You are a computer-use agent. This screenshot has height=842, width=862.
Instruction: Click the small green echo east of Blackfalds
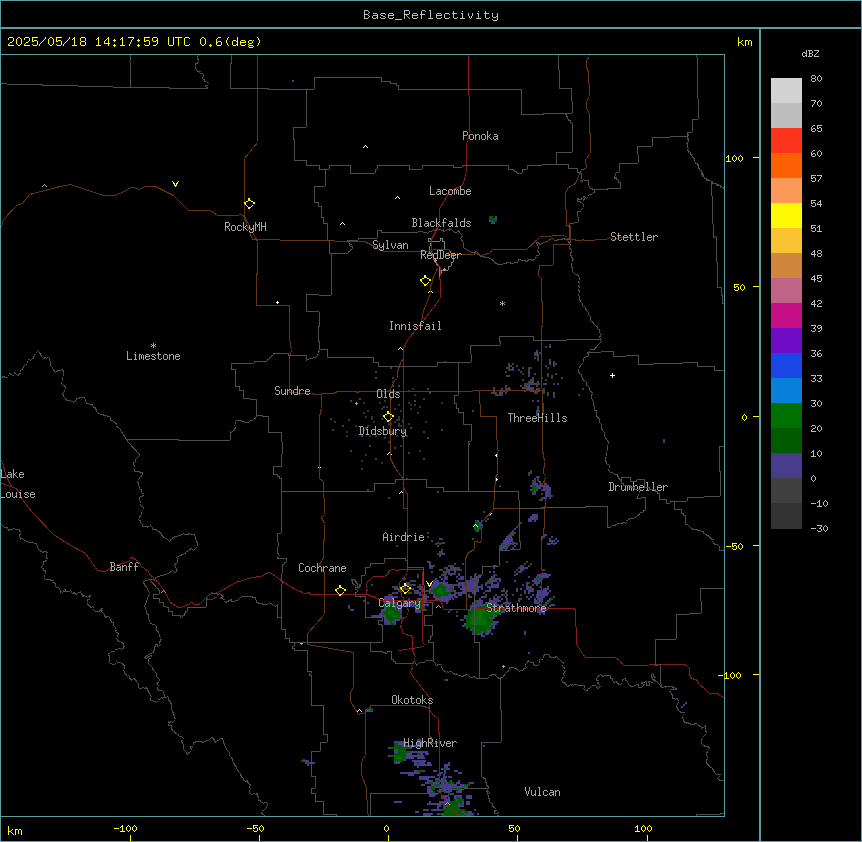(493, 219)
